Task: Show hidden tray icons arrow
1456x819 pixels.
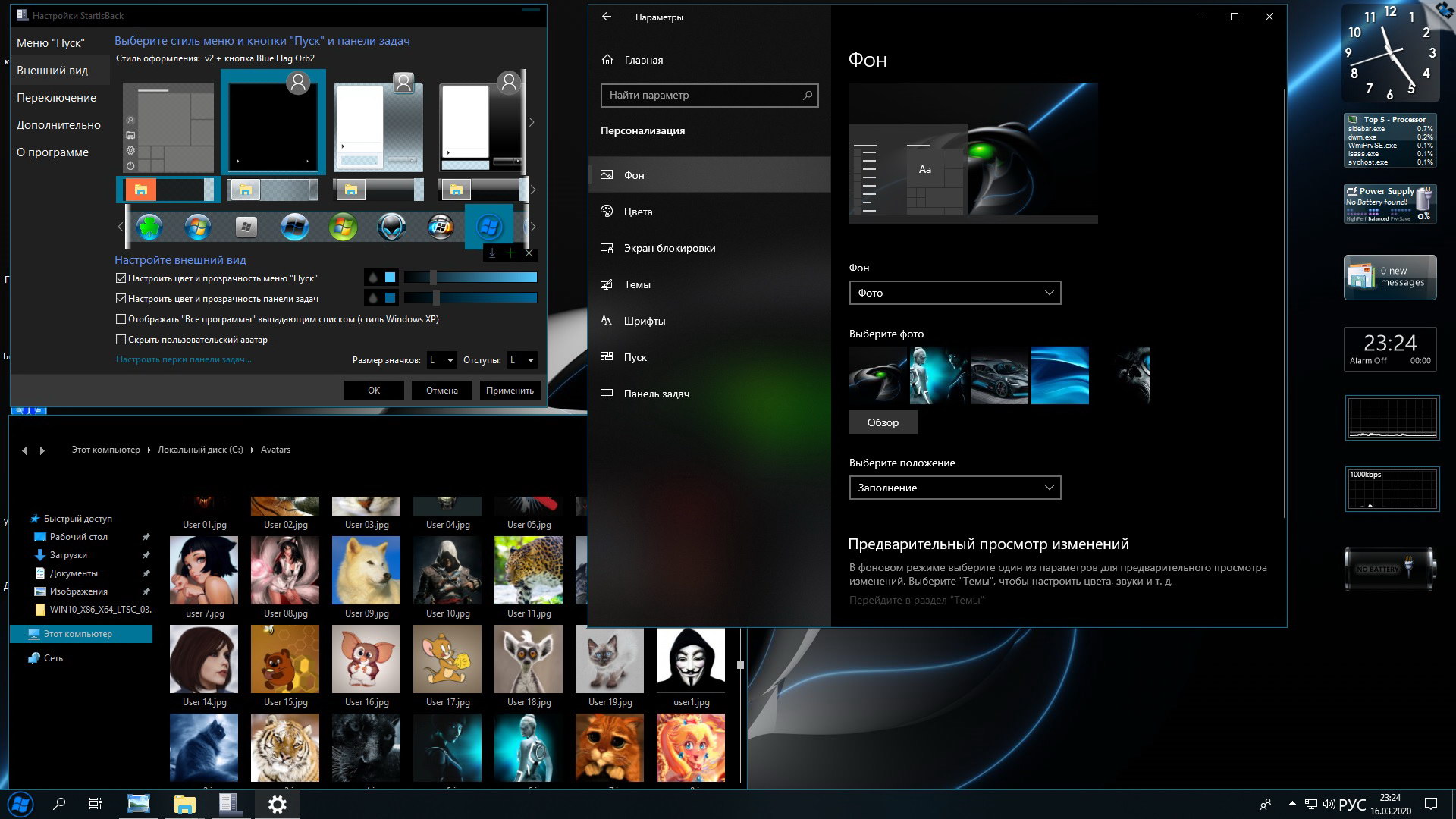Action: [1292, 804]
